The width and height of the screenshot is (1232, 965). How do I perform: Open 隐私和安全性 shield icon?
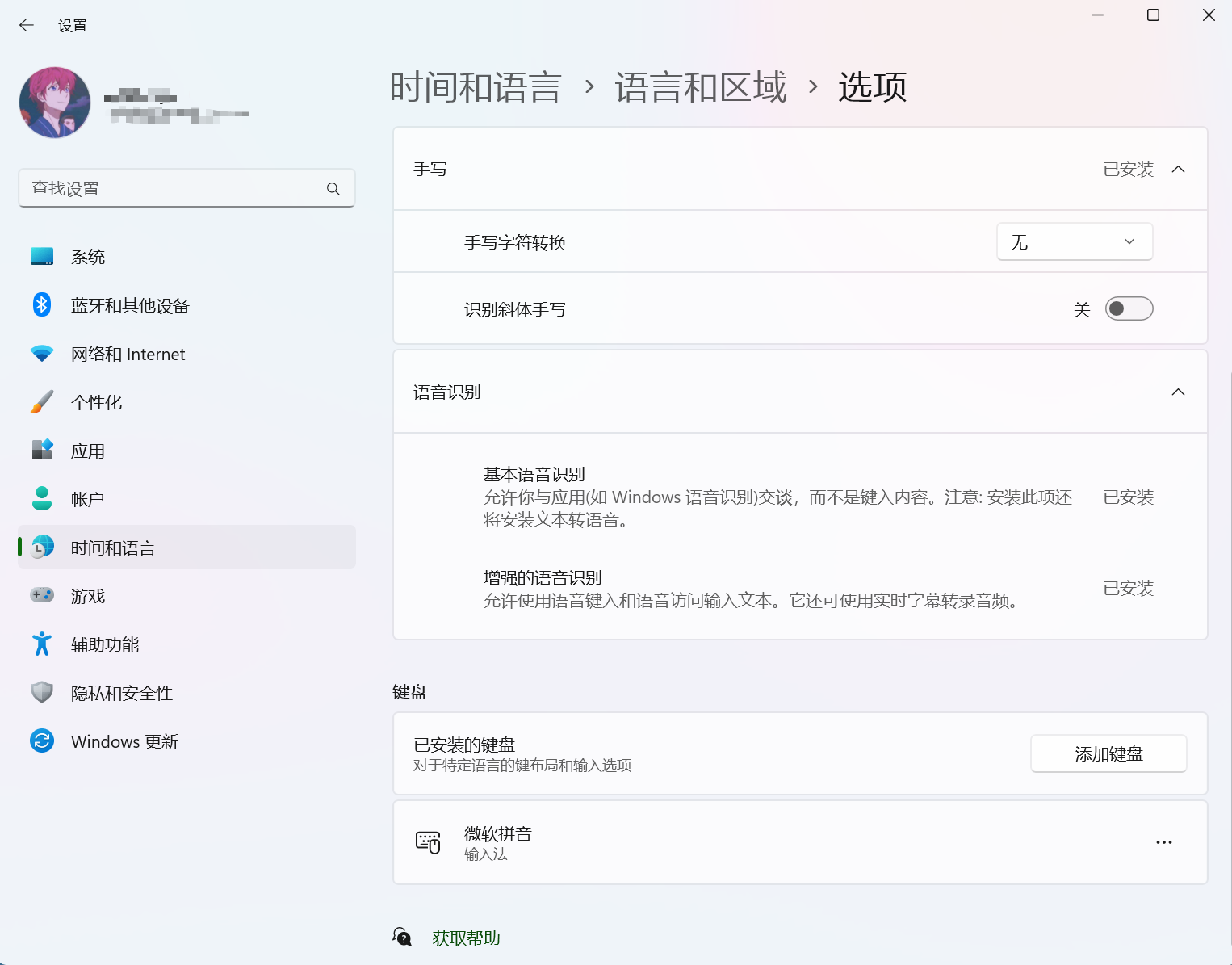pyautogui.click(x=42, y=692)
